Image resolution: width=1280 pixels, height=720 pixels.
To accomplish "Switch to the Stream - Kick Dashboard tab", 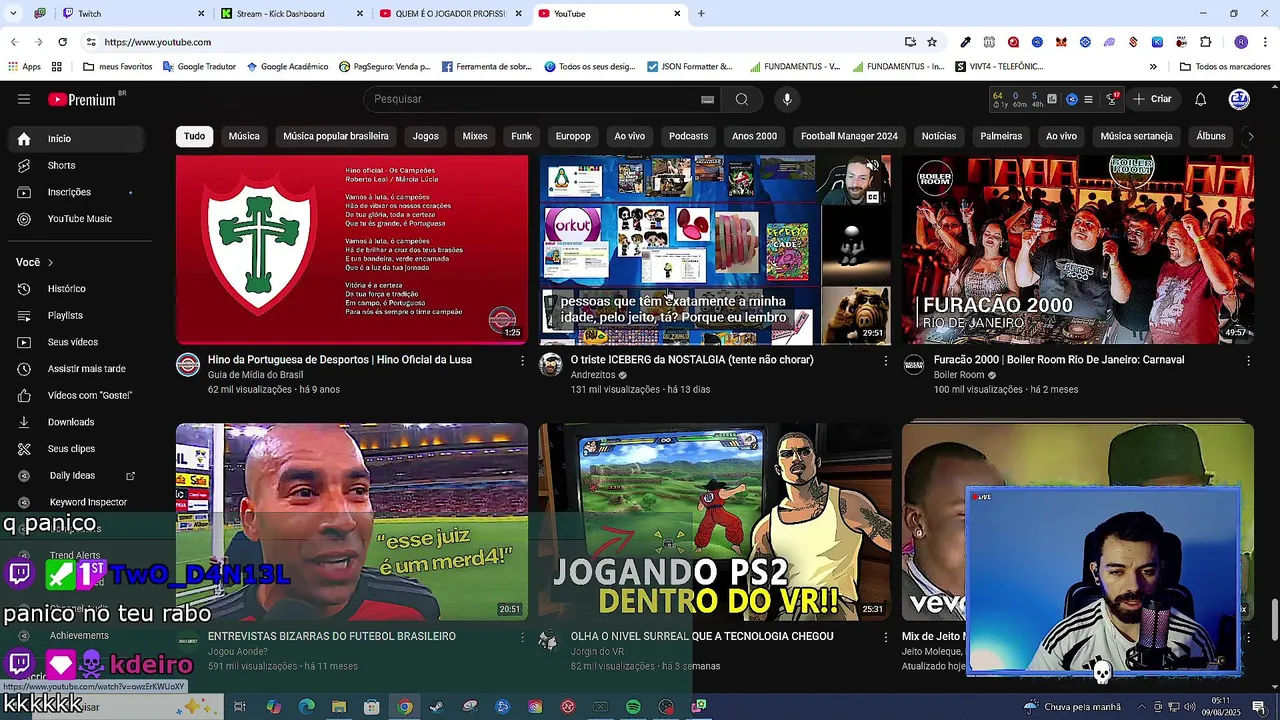I will point(291,14).
